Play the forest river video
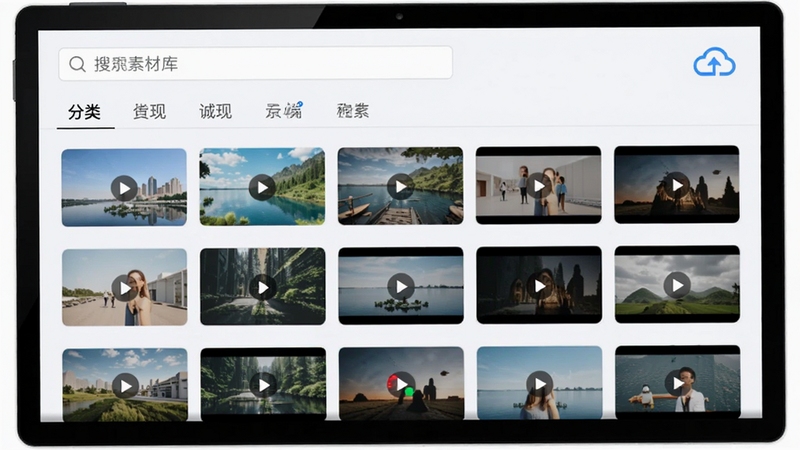800x450 pixels. pyautogui.click(x=263, y=384)
